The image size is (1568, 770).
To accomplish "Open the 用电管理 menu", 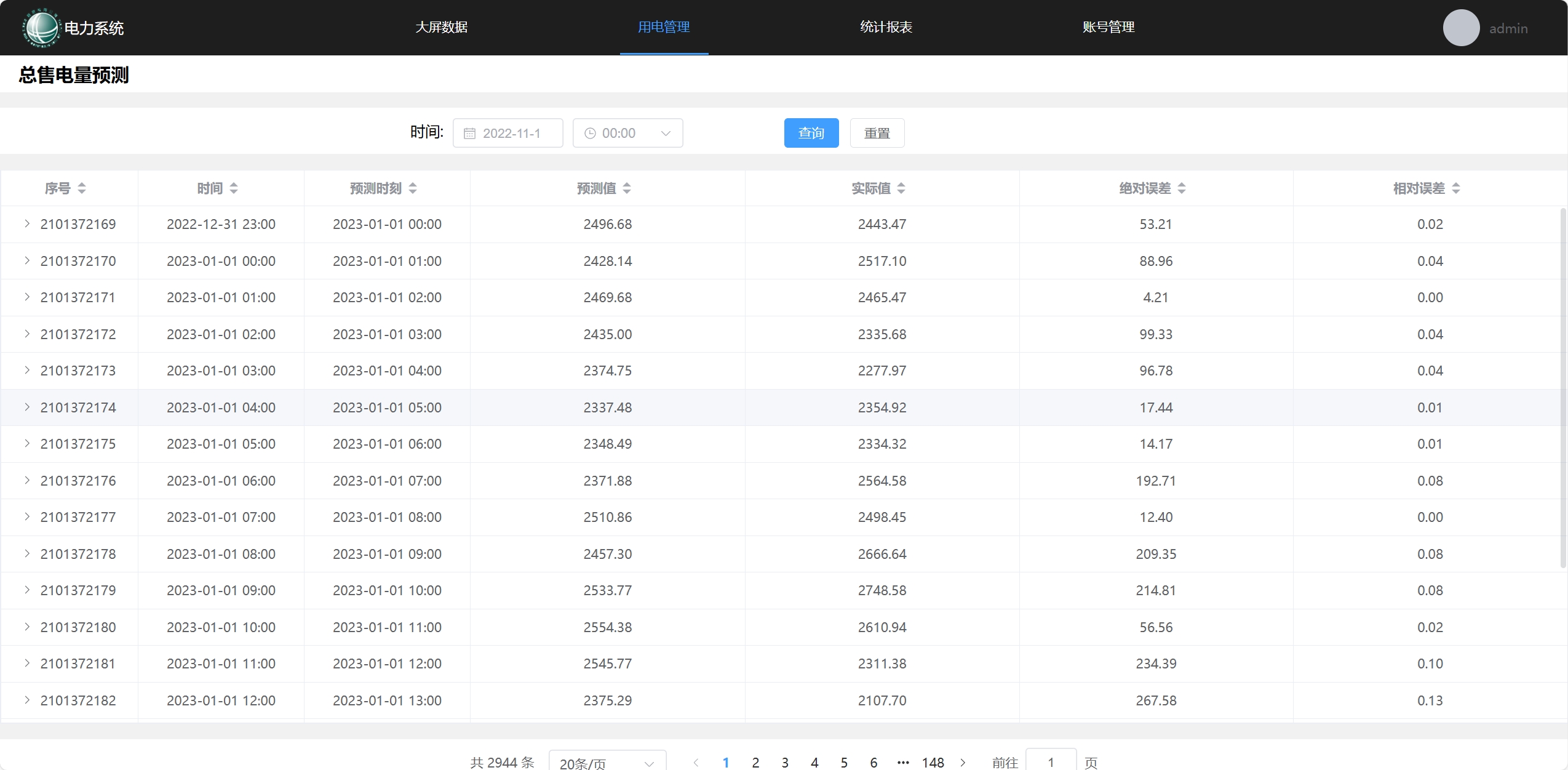I will tap(664, 27).
